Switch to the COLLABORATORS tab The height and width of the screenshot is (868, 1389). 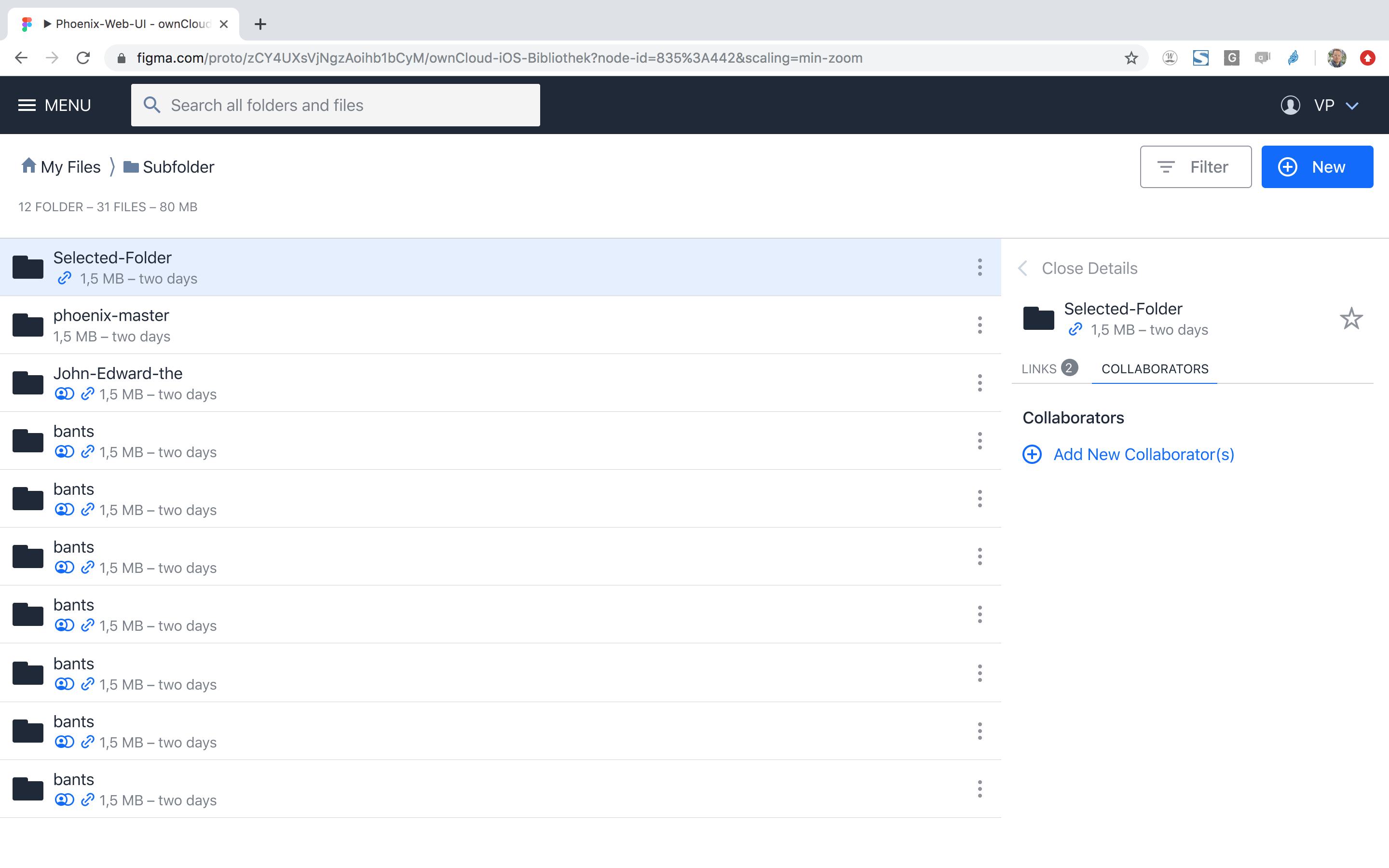(x=1155, y=368)
